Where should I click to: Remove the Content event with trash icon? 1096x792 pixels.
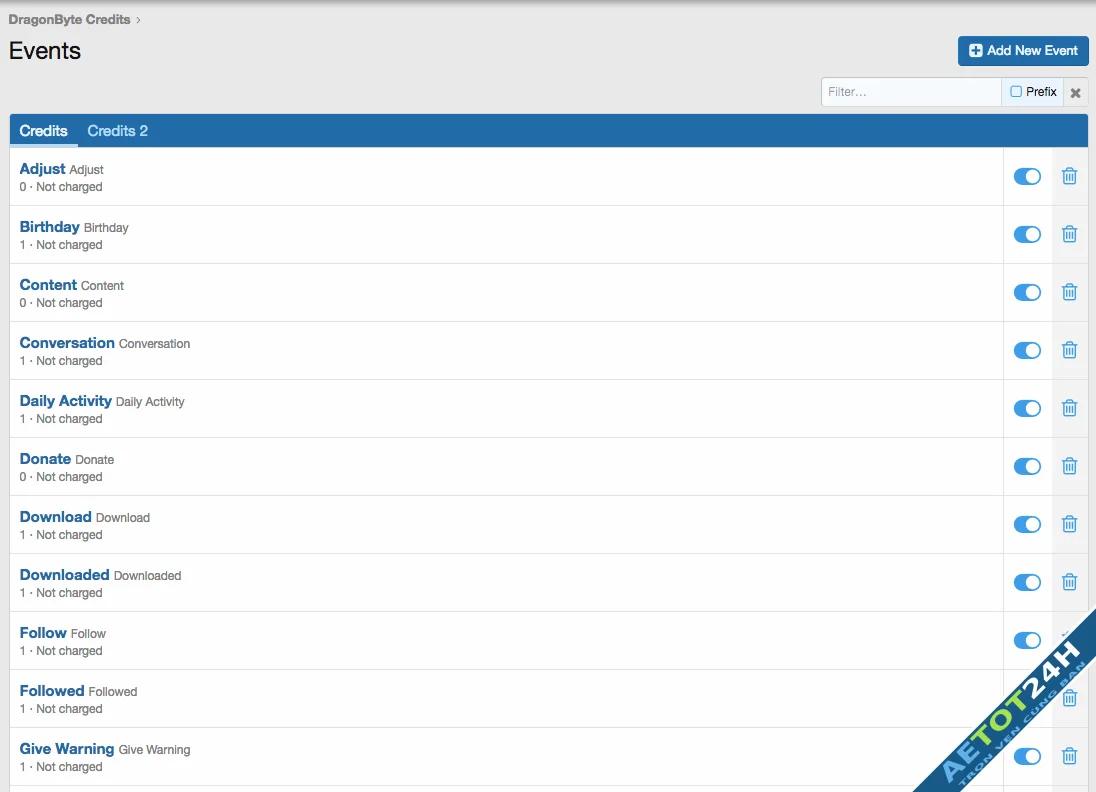click(x=1069, y=292)
